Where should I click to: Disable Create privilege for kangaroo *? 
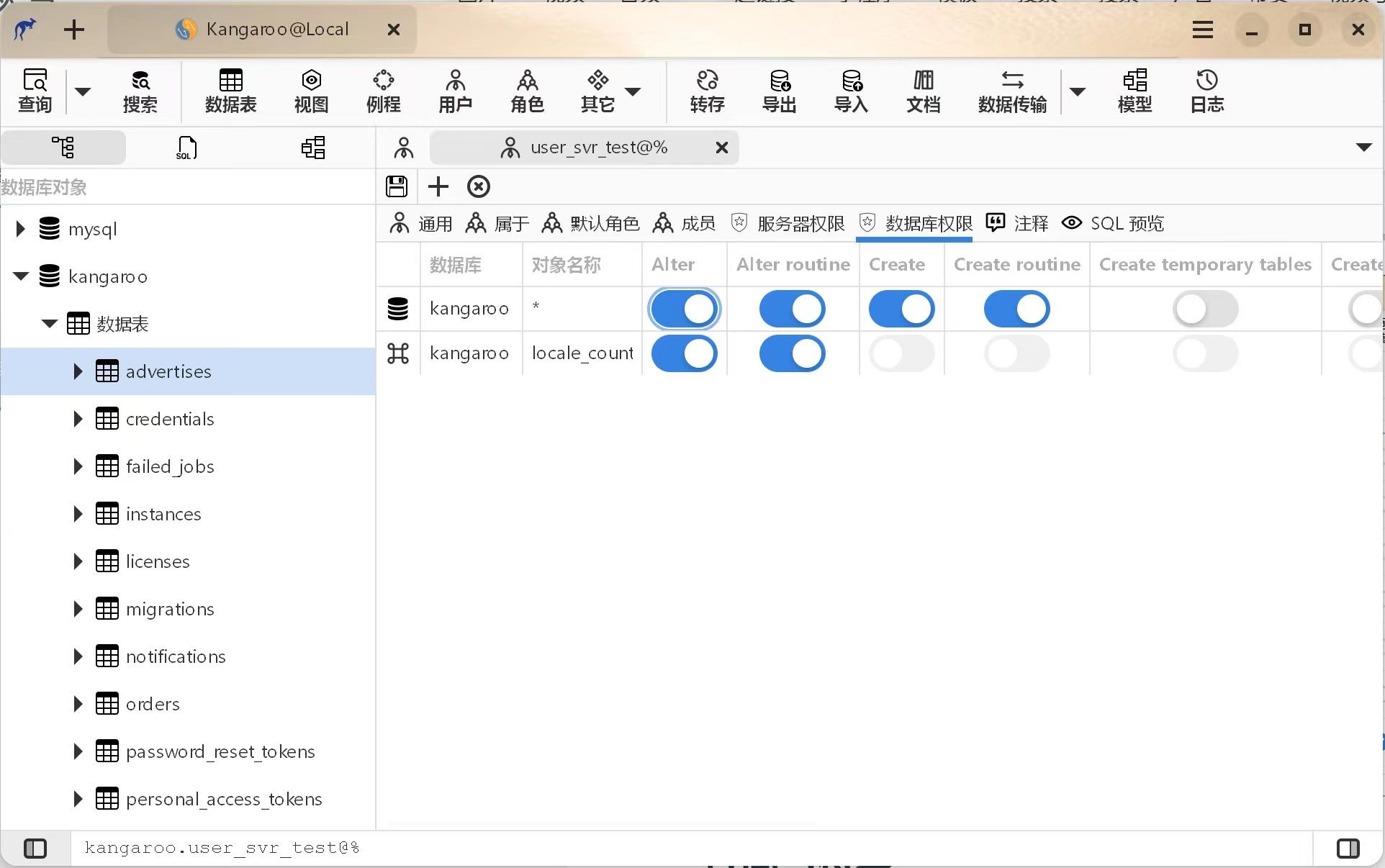901,309
